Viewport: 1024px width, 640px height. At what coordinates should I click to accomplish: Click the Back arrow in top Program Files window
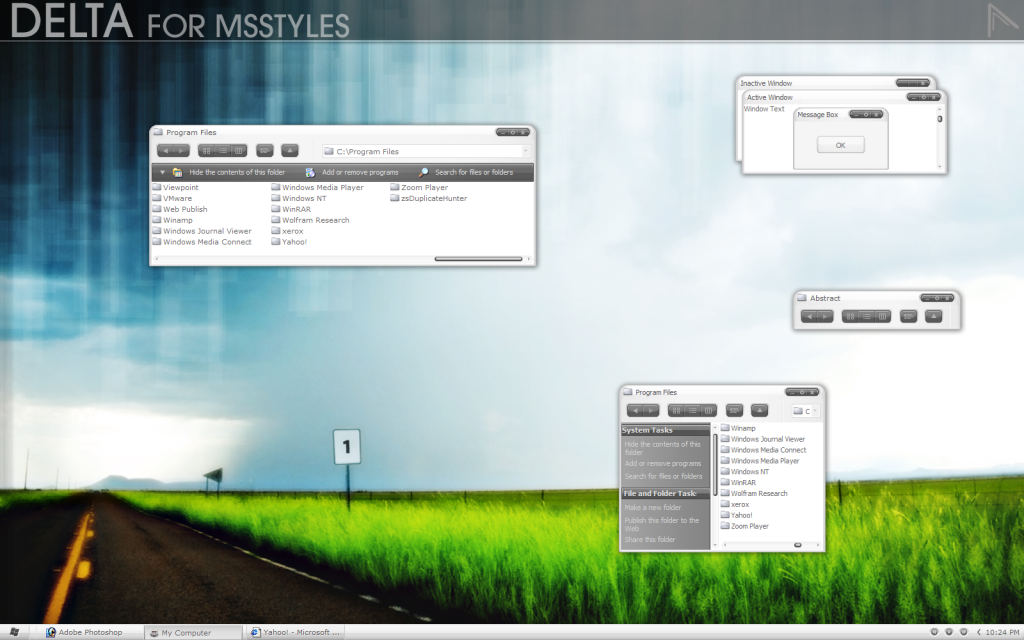166,151
